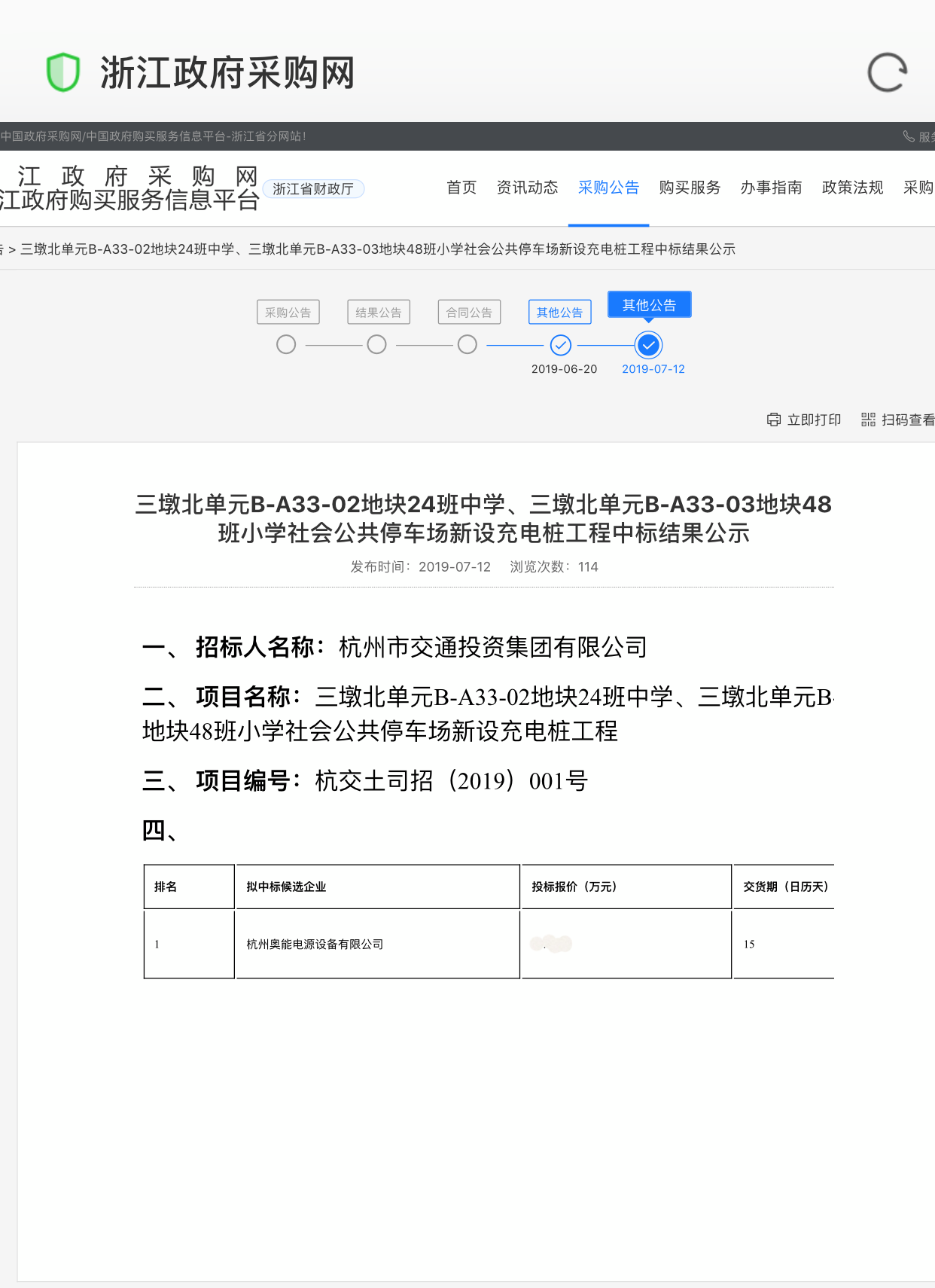Open the 政策法规 navigation tab

point(853,188)
